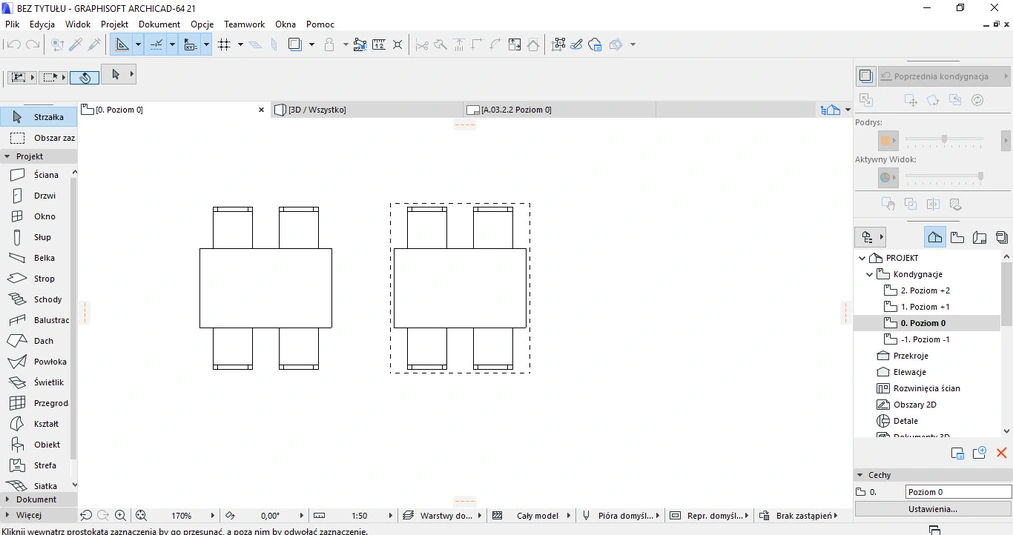Toggle the trace reference button in the trace panel
Viewport: 1013px width, 535px height.
coord(866,76)
